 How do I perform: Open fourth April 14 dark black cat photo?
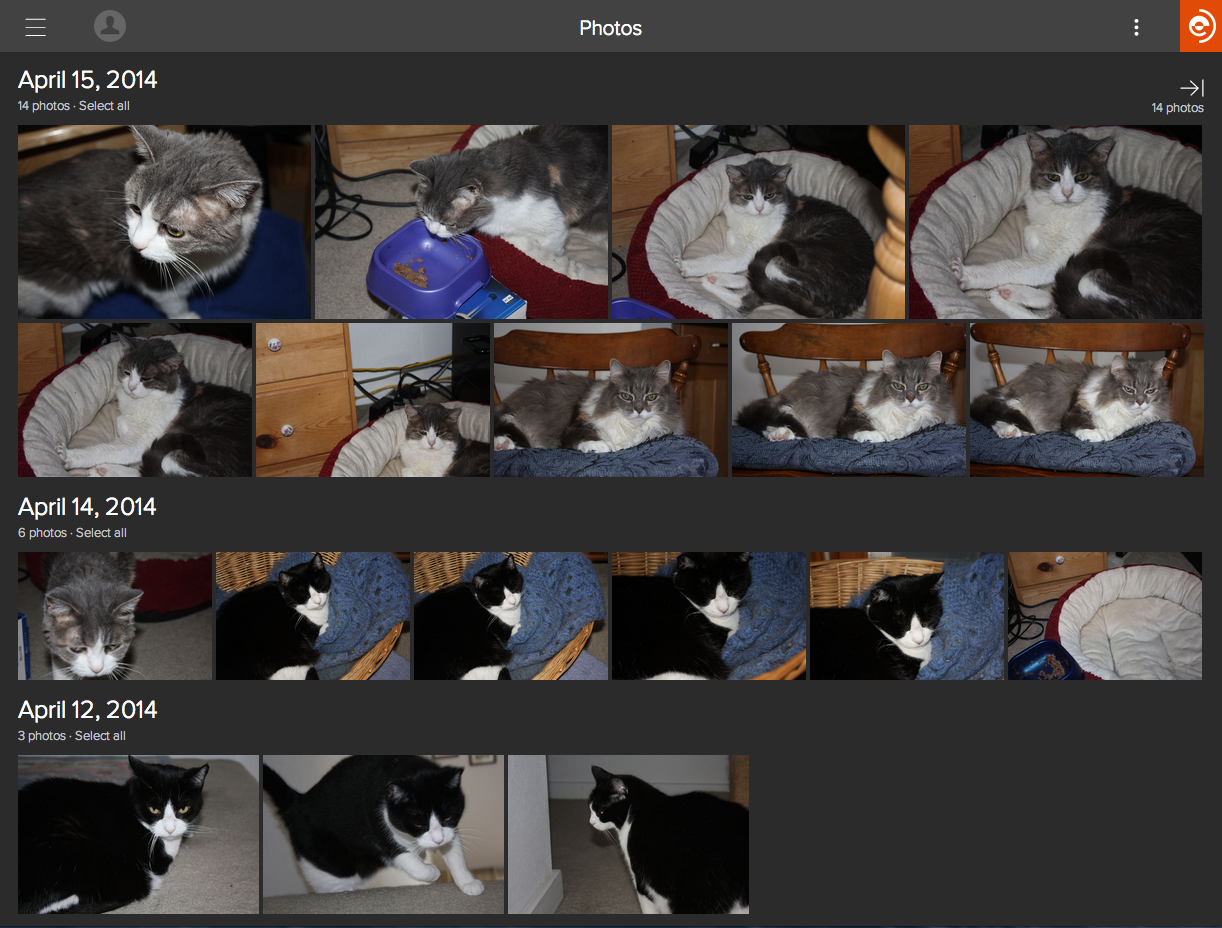click(709, 616)
